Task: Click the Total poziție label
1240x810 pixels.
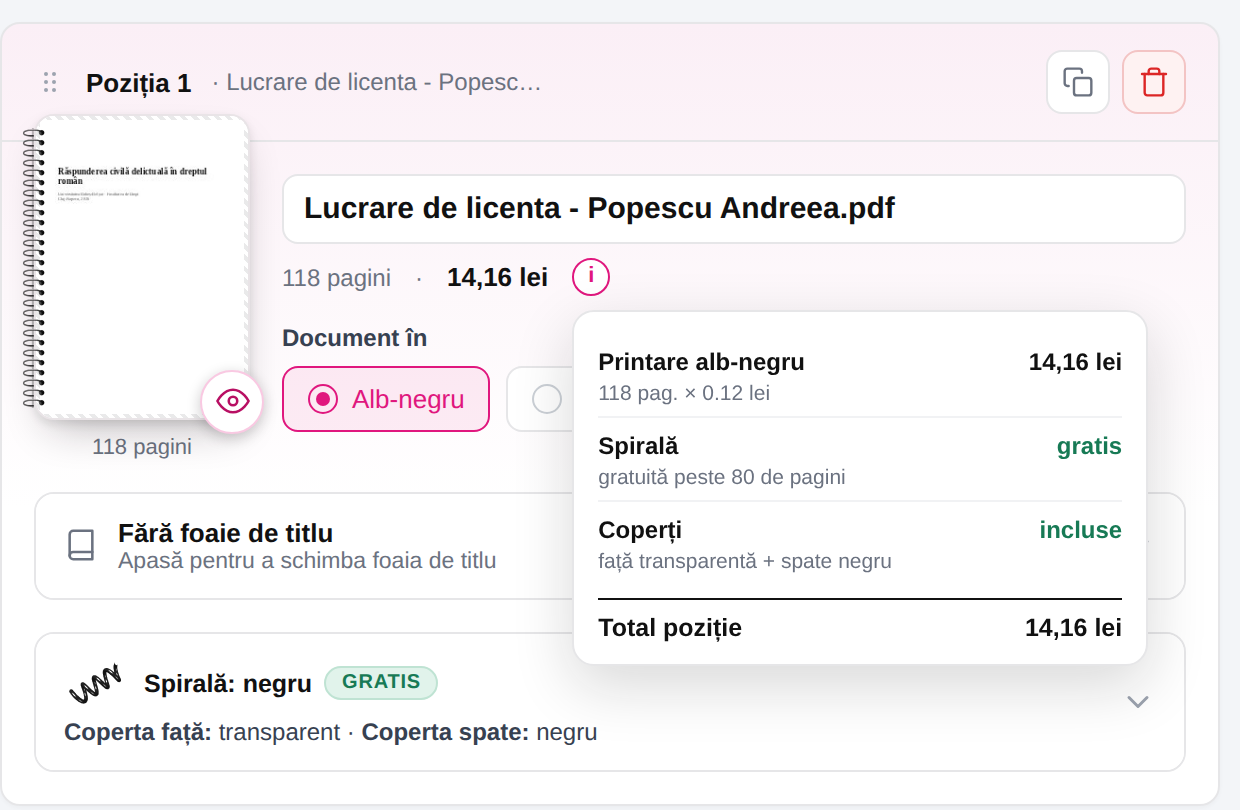Action: pyautogui.click(x=670, y=628)
